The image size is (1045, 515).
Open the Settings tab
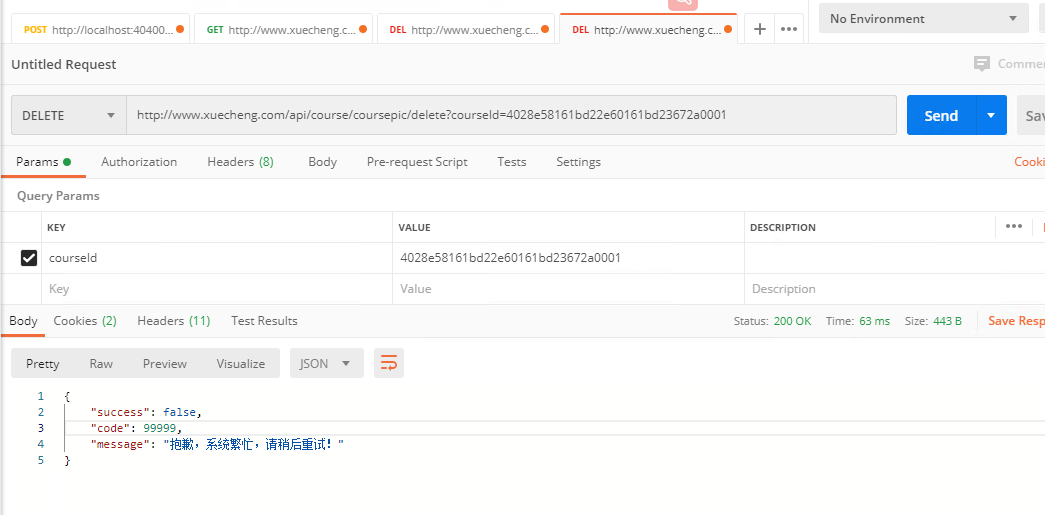578,162
